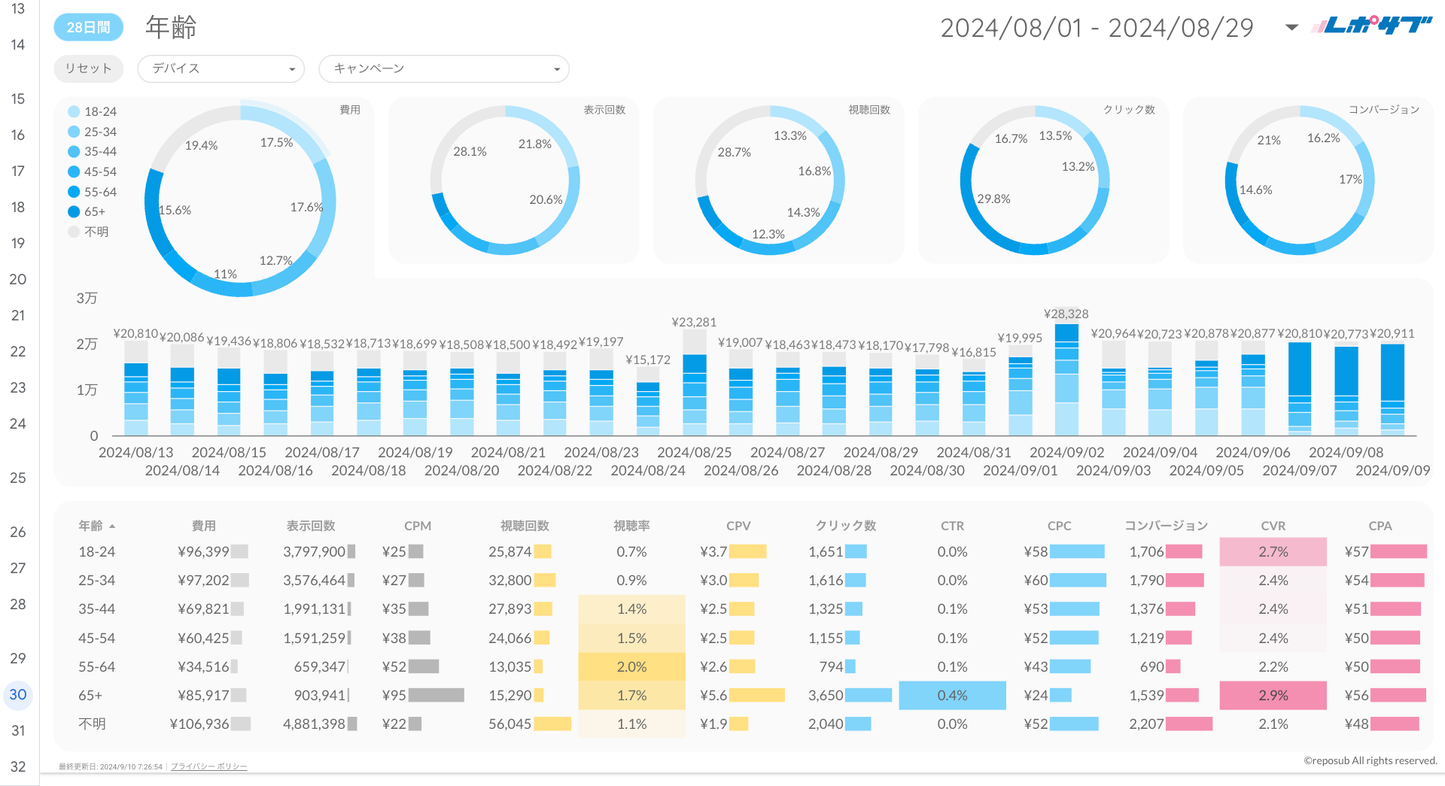Click the 19.4% label in 費用 donut
This screenshot has width=1445, height=786.
click(x=201, y=146)
